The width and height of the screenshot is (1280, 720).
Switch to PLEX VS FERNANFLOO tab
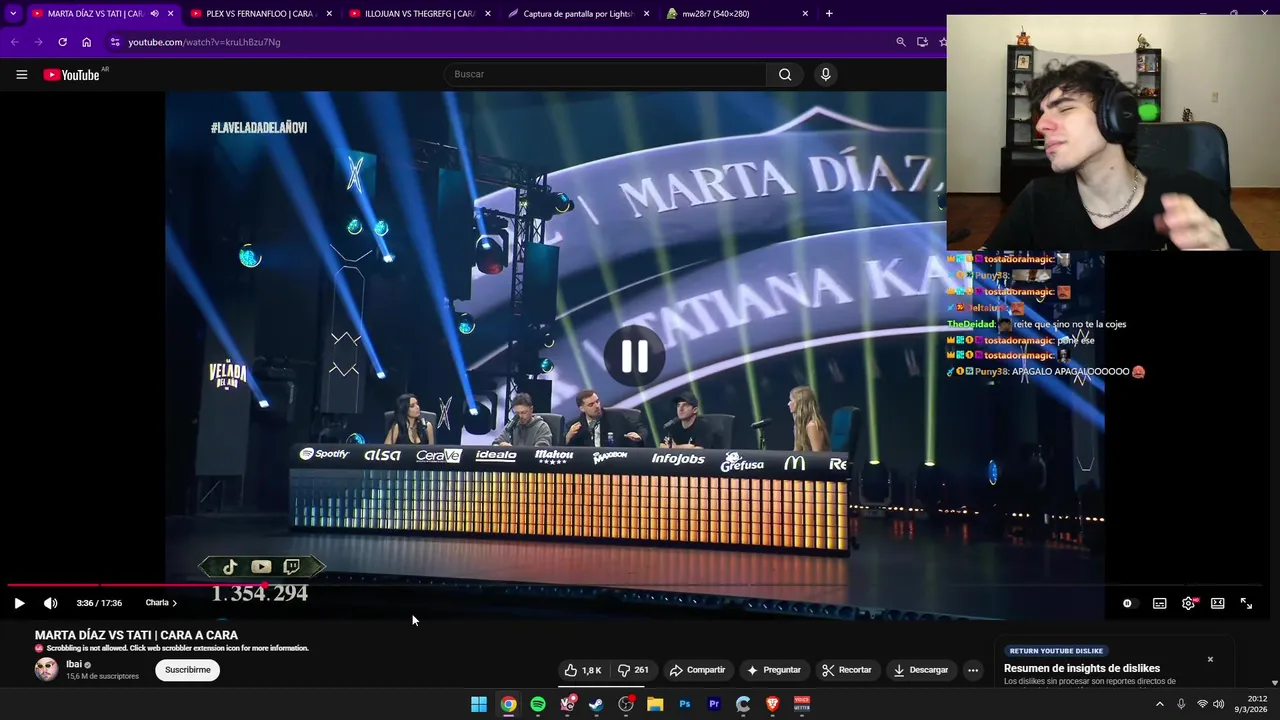[260, 14]
